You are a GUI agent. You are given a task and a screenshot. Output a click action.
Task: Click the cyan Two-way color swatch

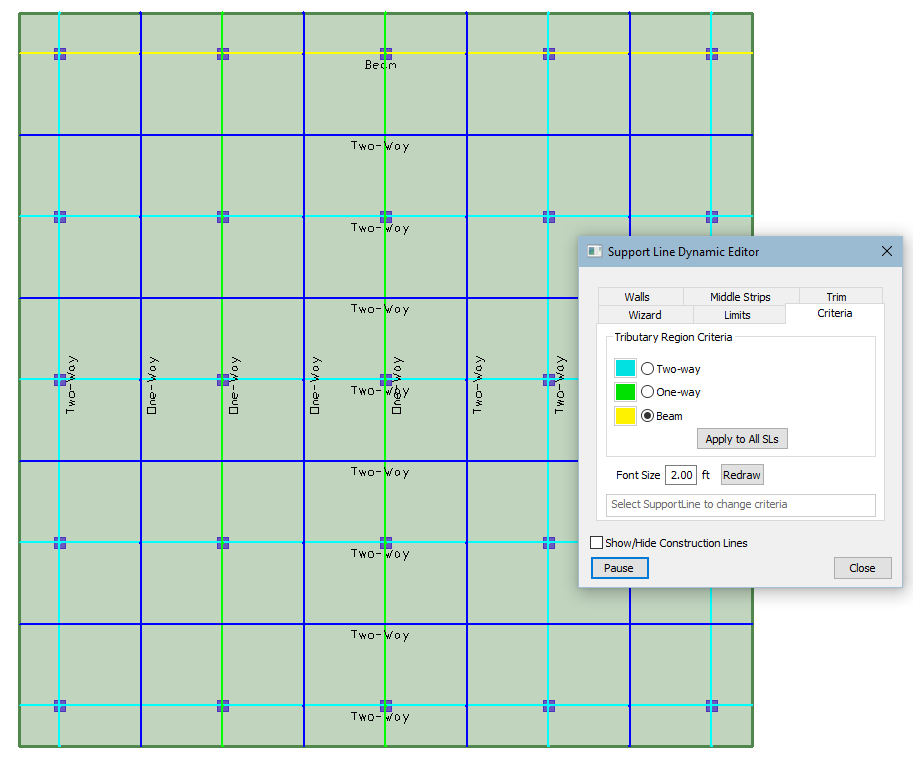(625, 369)
